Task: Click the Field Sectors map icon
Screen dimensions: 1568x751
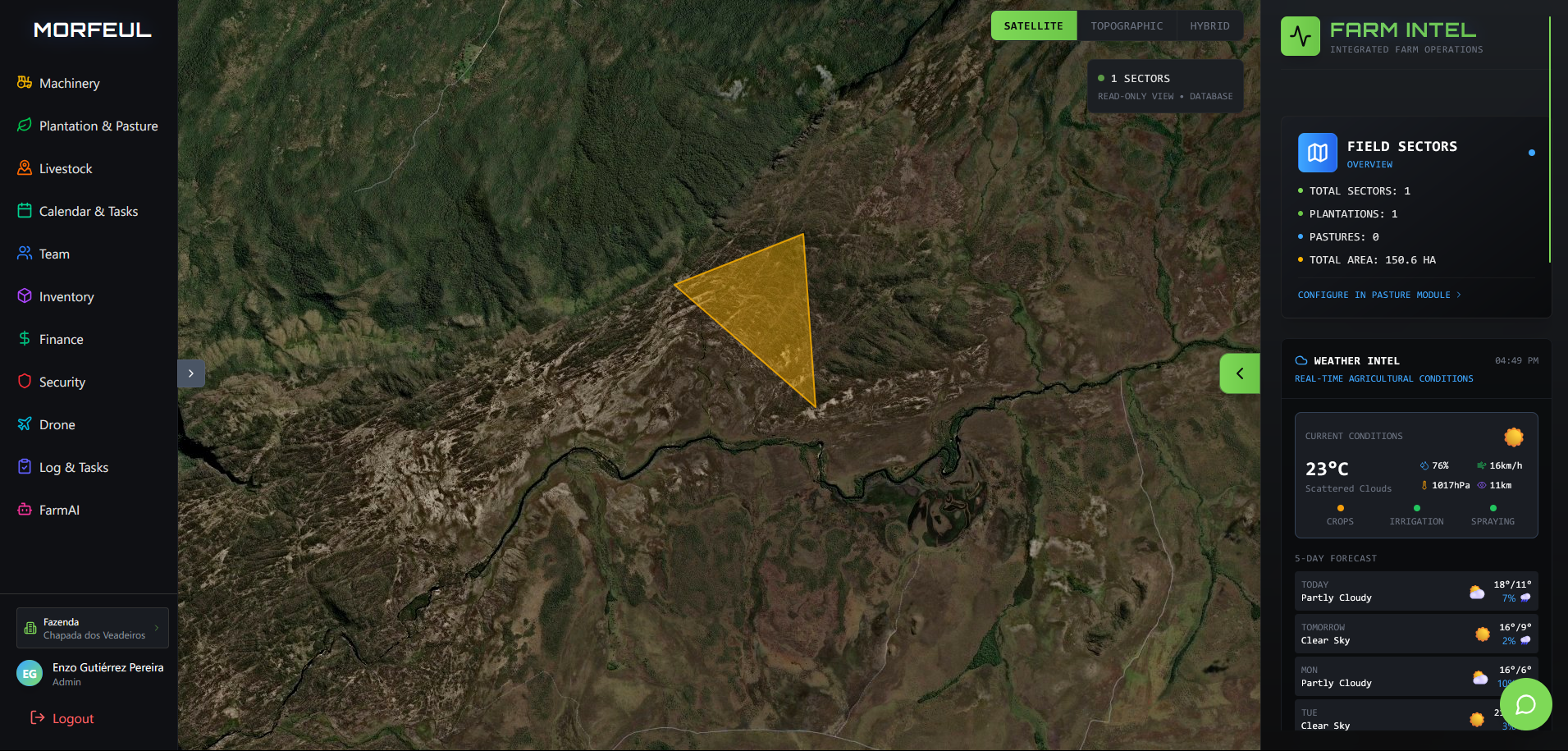Action: coord(1317,153)
